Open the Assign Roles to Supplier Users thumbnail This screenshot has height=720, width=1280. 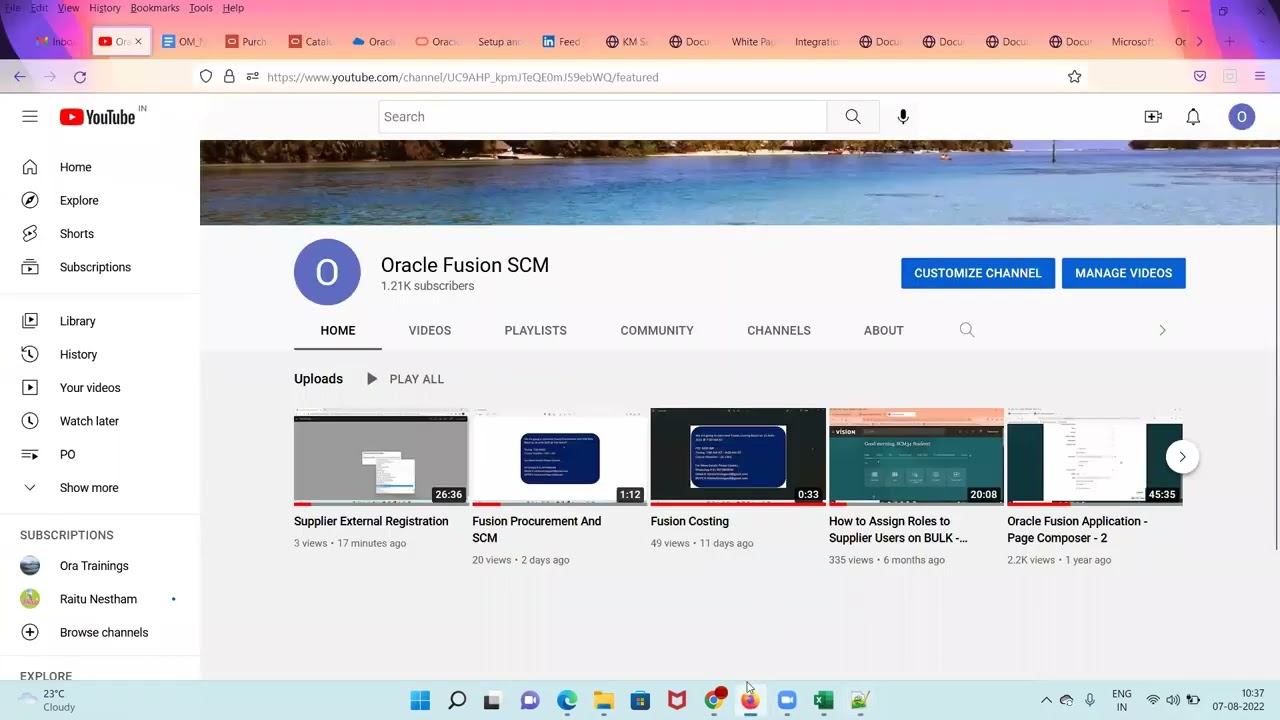(916, 456)
